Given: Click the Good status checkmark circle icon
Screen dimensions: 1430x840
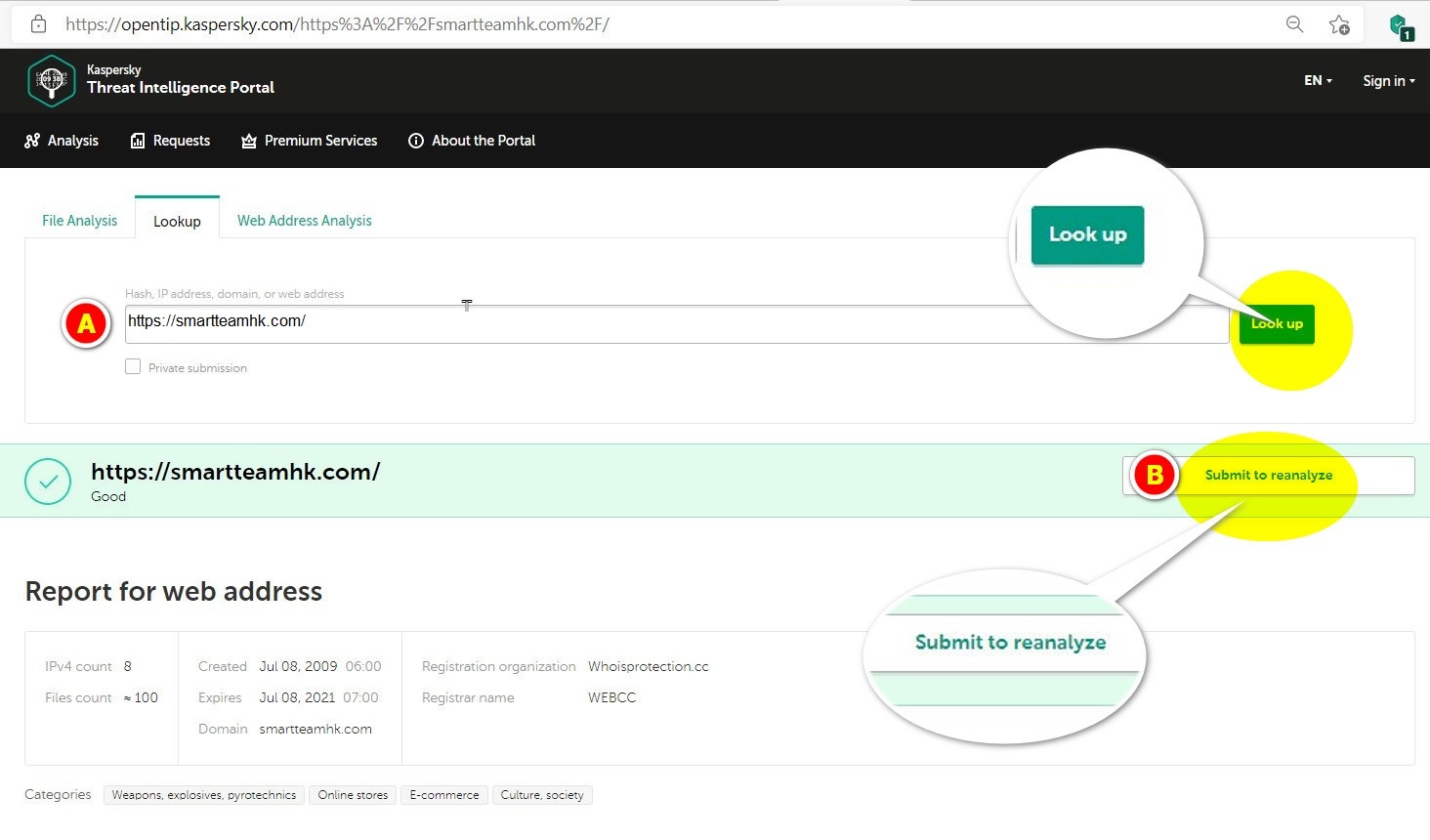Looking at the screenshot, I should tap(48, 482).
